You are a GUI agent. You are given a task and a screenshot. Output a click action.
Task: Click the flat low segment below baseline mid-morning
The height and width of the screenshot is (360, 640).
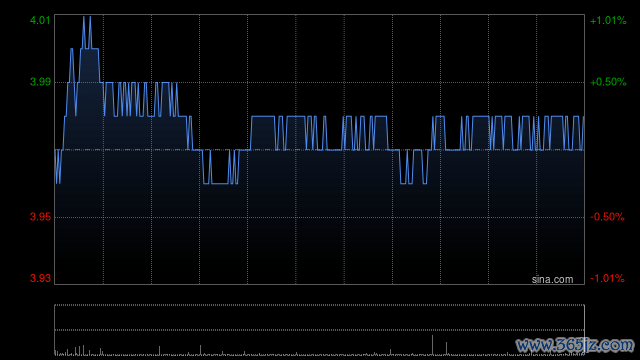[x=220, y=183]
